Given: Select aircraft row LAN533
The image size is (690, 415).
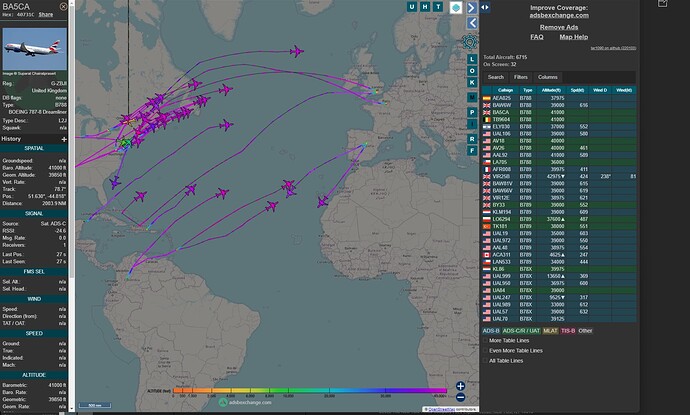Looking at the screenshot, I should pyautogui.click(x=559, y=262).
